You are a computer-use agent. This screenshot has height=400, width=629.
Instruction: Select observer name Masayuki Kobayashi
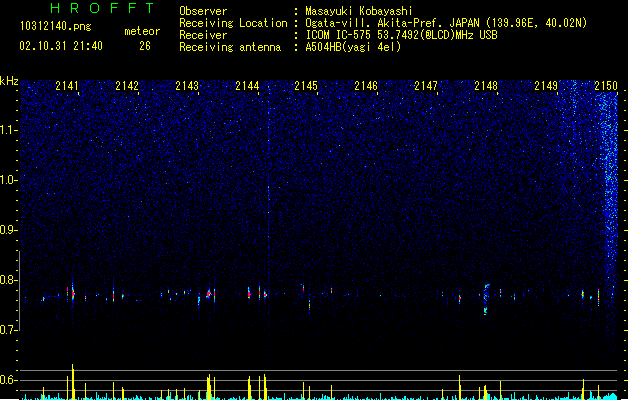point(359,11)
